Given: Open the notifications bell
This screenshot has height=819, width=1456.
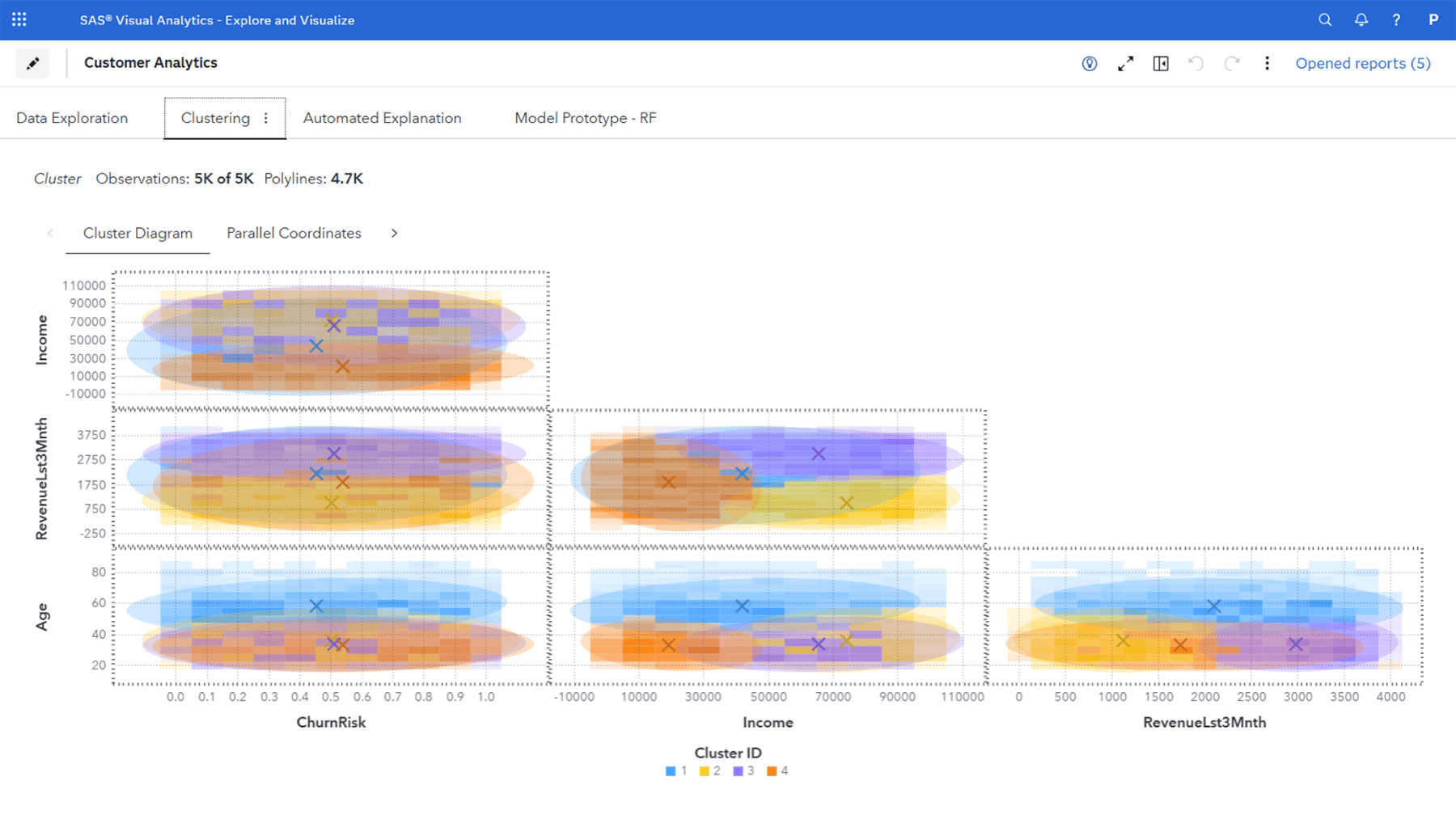Looking at the screenshot, I should tap(1361, 19).
